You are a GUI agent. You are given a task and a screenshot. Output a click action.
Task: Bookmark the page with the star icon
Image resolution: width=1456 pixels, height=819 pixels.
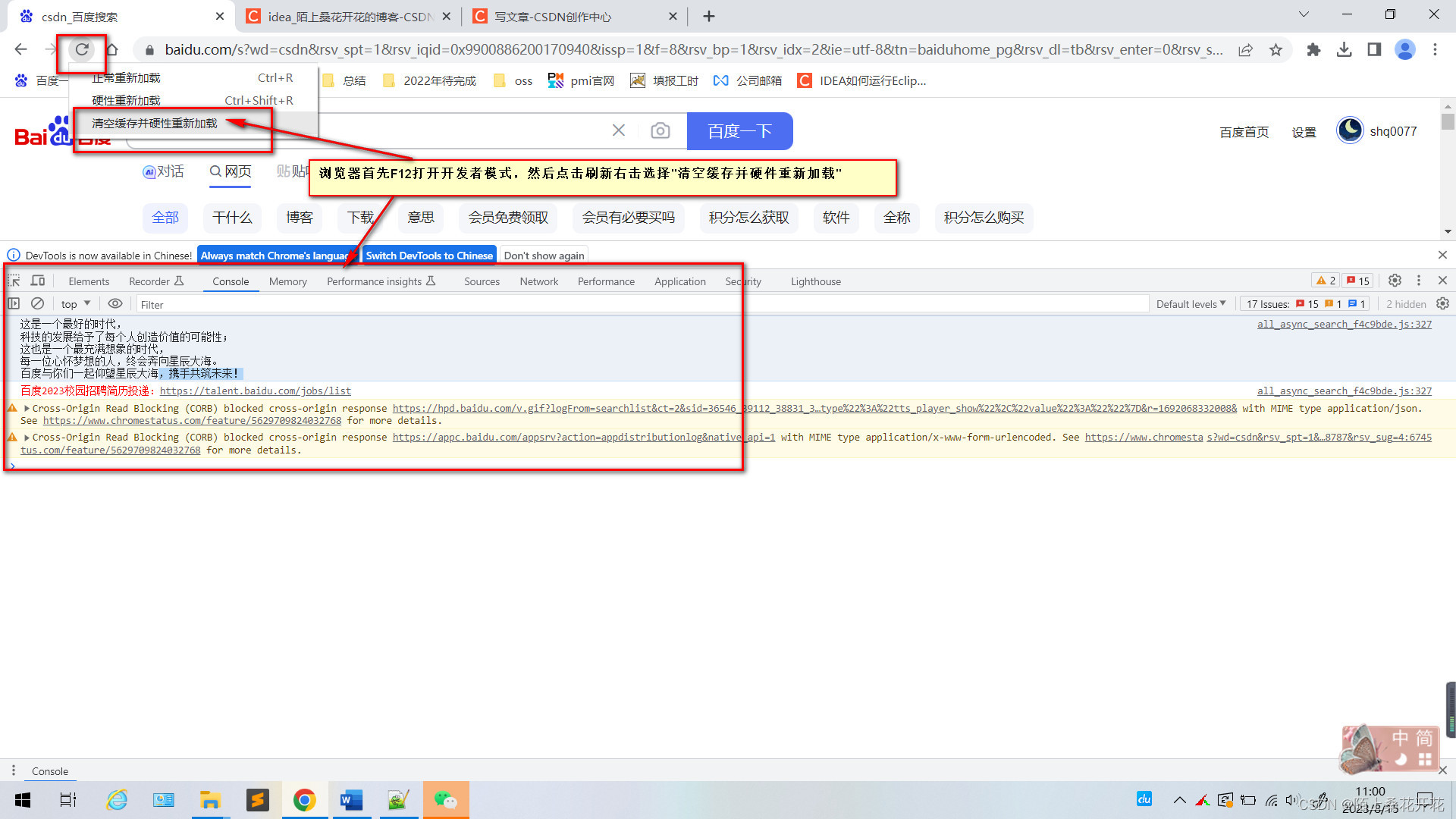point(1276,49)
